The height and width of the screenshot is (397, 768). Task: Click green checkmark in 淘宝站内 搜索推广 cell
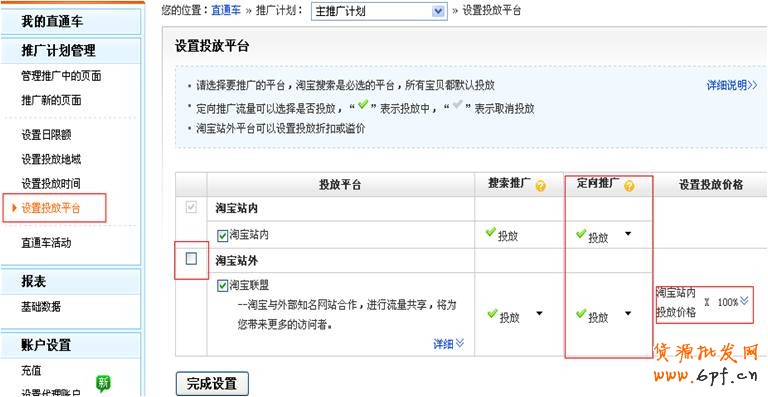coord(491,233)
